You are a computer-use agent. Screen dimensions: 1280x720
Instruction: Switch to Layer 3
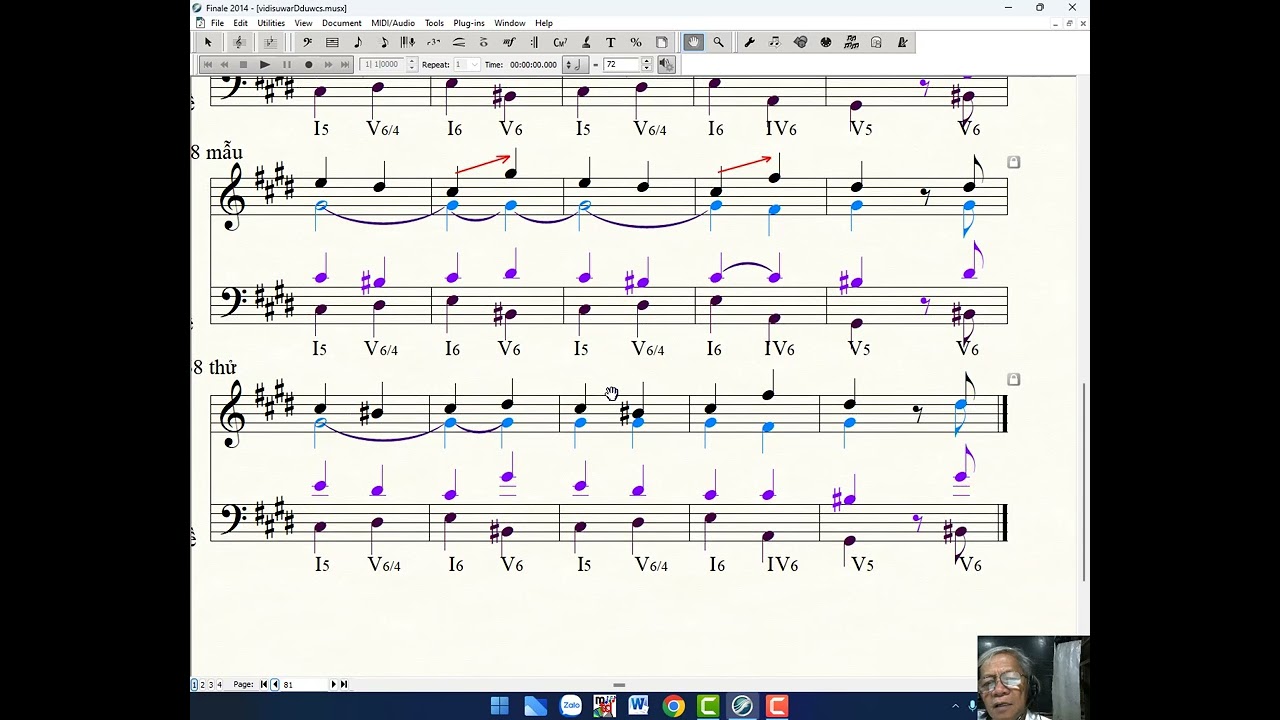point(211,684)
